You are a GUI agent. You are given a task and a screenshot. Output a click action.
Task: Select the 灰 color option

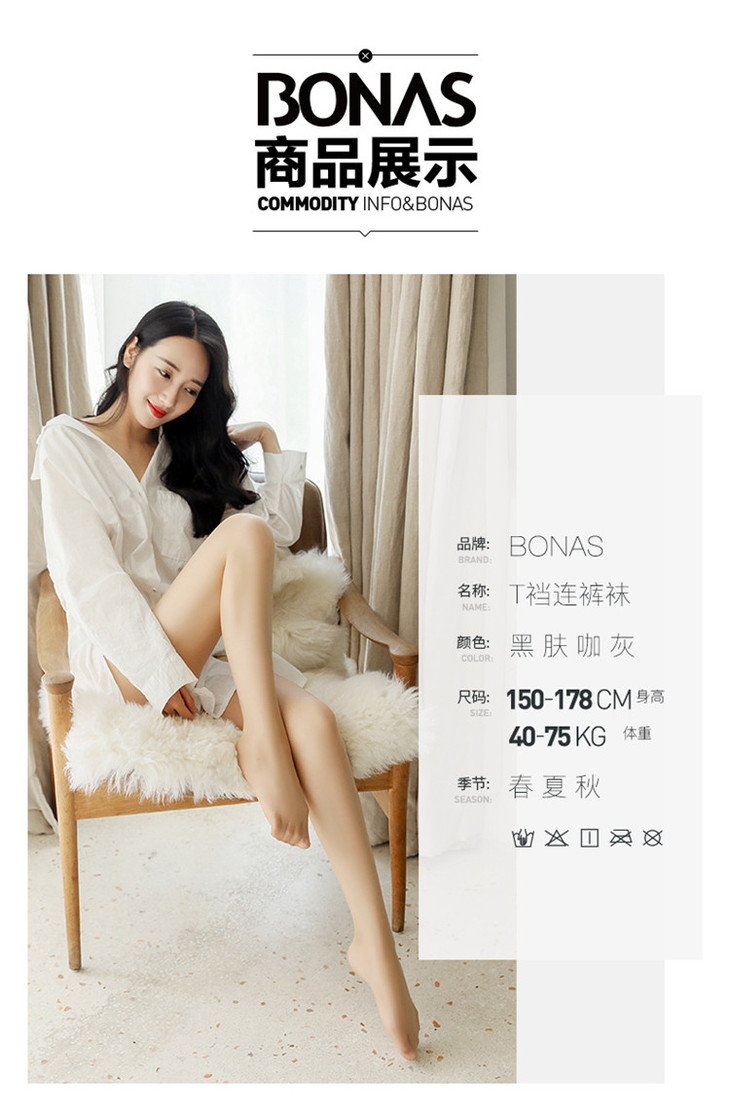(622, 646)
